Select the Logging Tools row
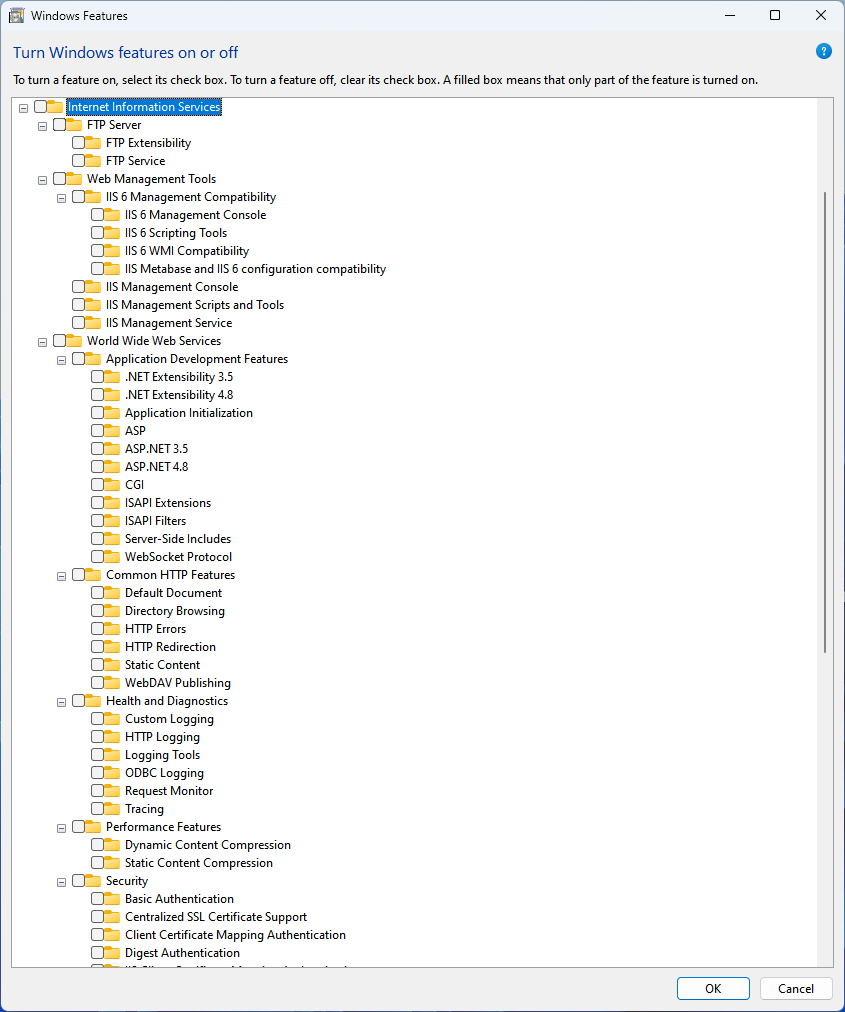 162,754
